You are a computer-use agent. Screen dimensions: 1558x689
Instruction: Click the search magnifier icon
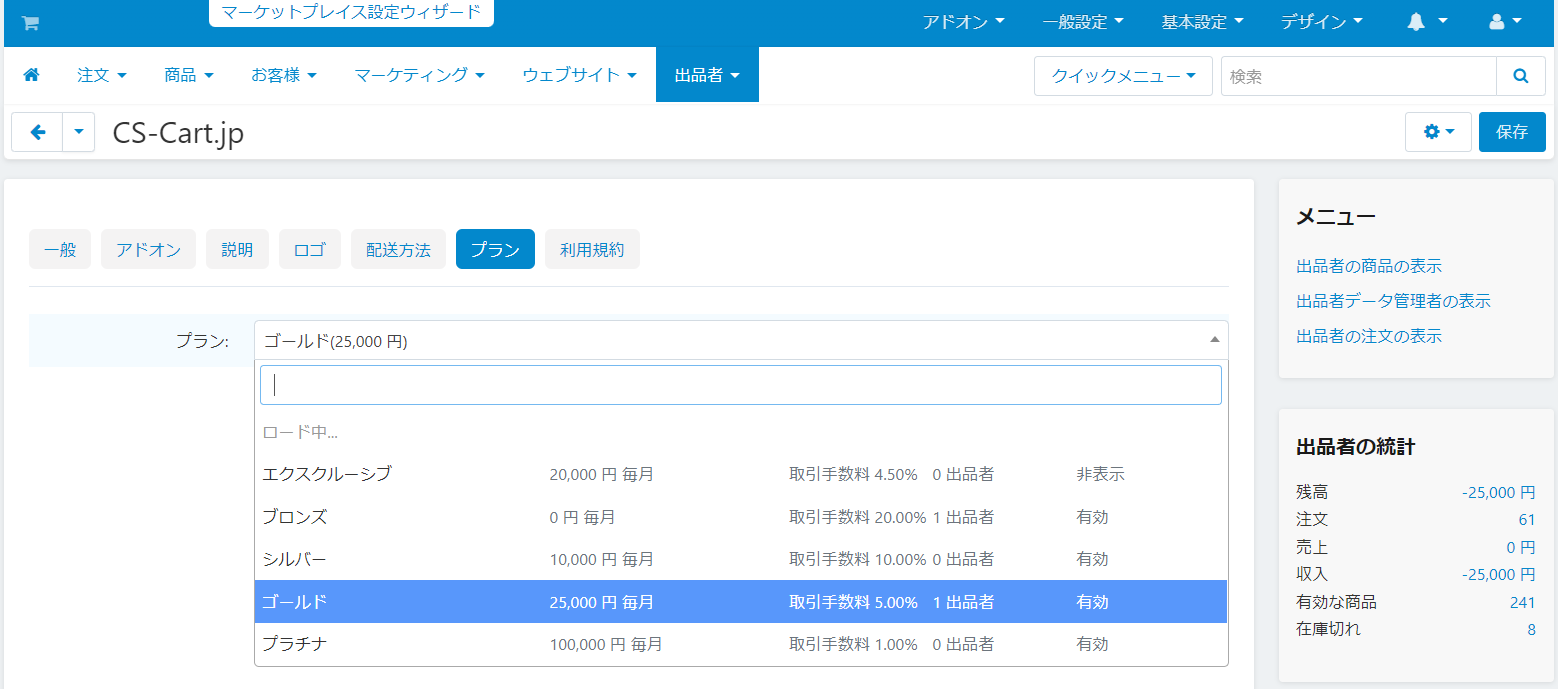tap(1521, 76)
